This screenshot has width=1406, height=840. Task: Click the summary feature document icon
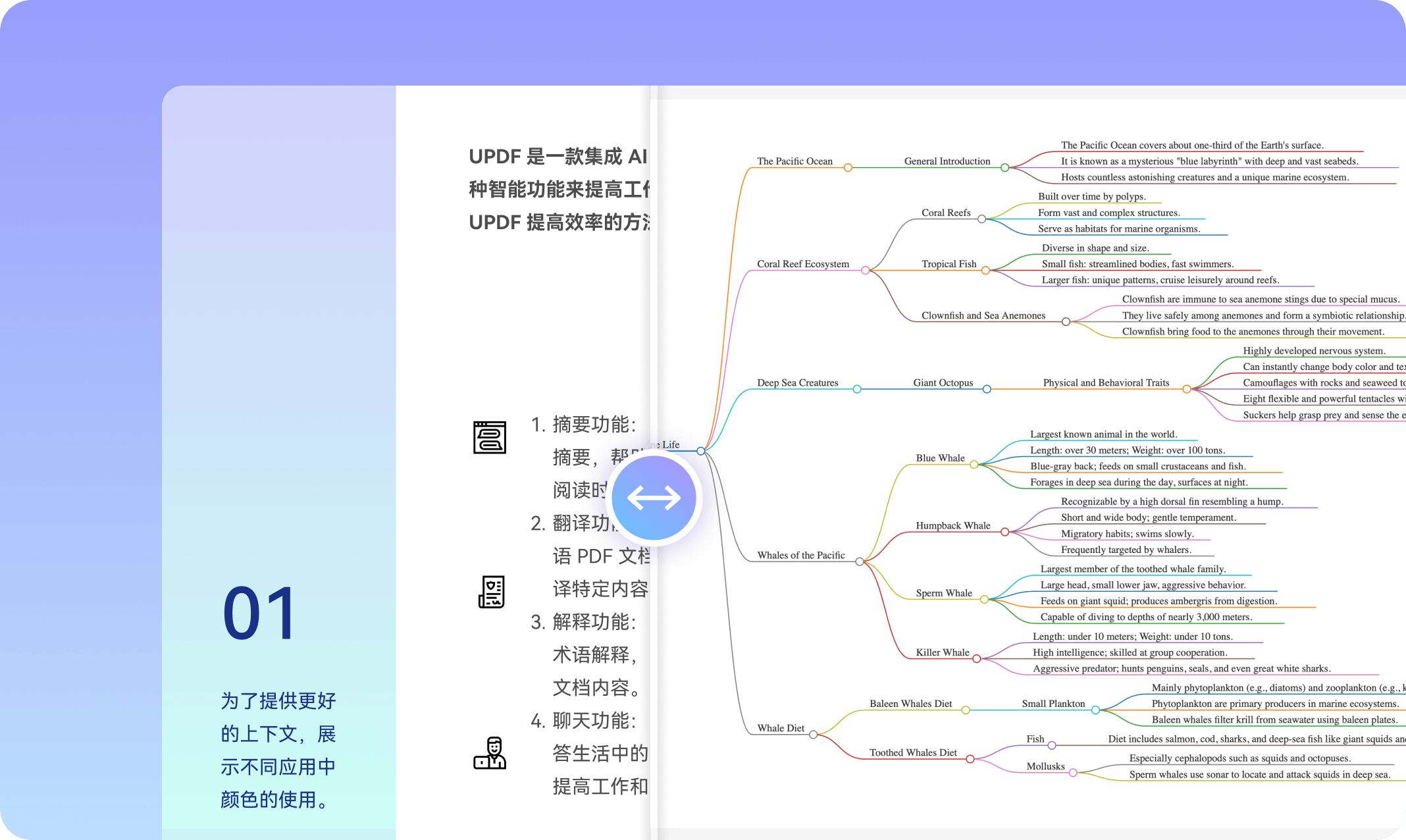coord(490,438)
